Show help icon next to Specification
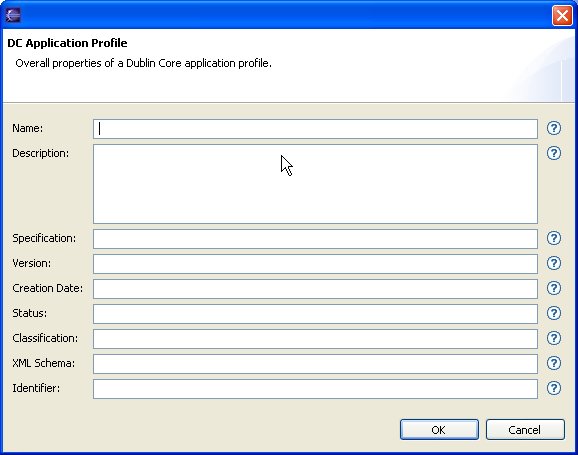Viewport: 578px width, 455px height. 554,238
